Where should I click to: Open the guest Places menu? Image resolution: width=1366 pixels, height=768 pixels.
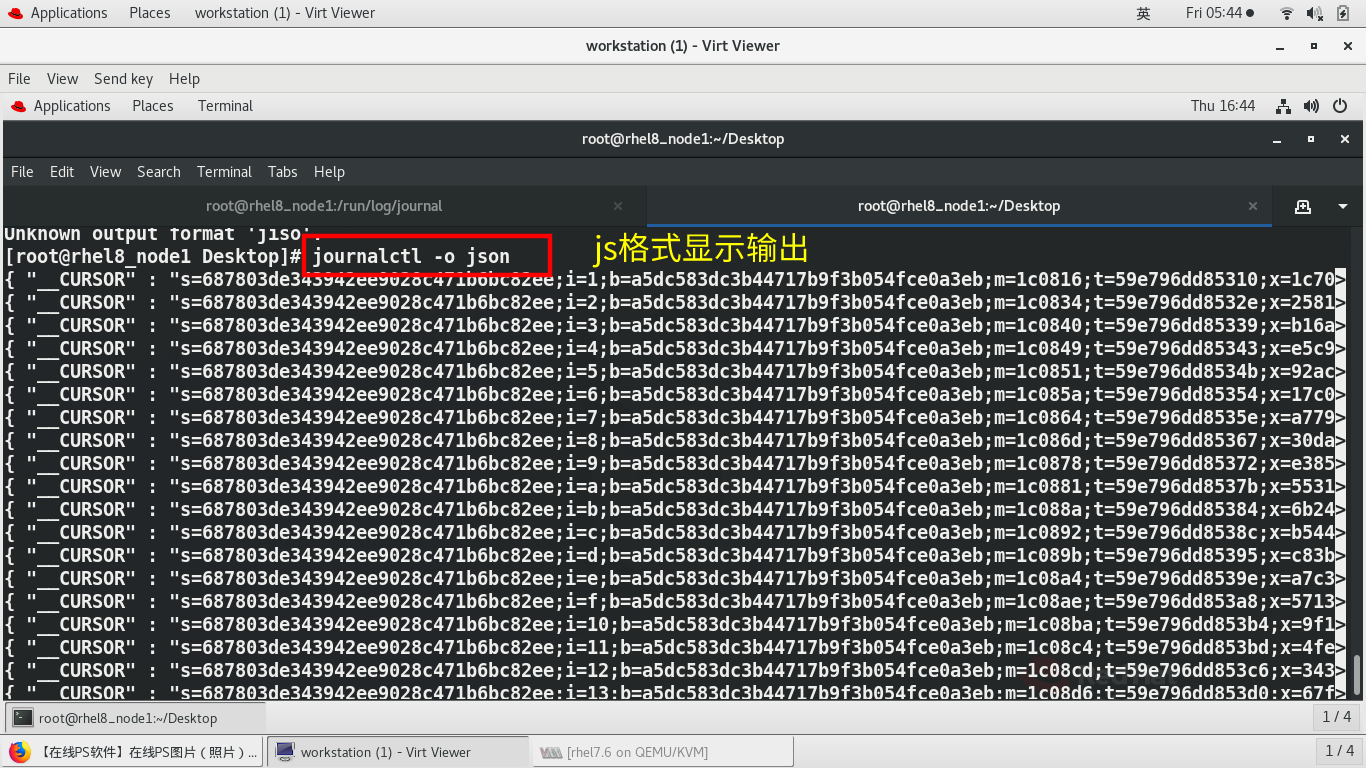click(x=153, y=106)
